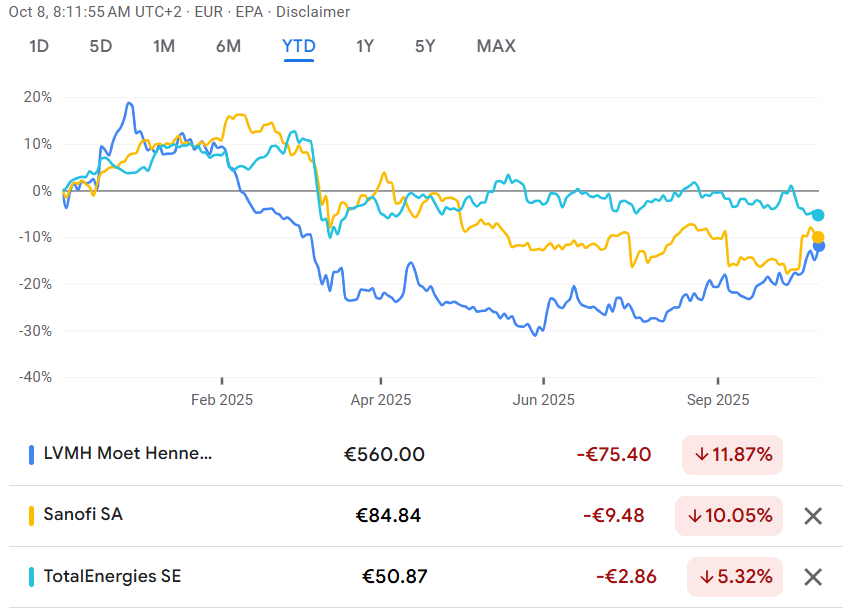Switch to the 1D time range

[39, 46]
